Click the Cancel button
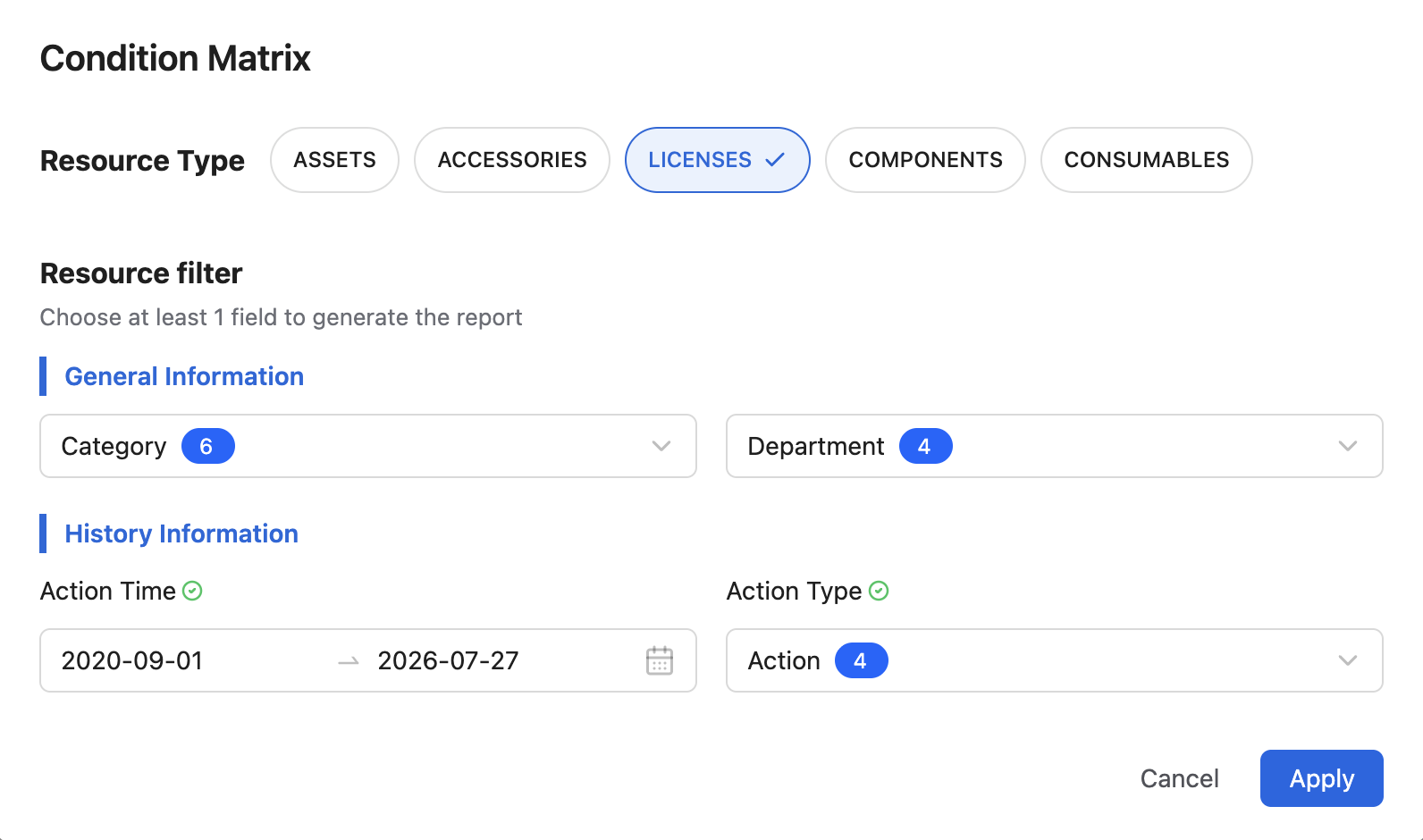Image resolution: width=1423 pixels, height=840 pixels. (1179, 778)
